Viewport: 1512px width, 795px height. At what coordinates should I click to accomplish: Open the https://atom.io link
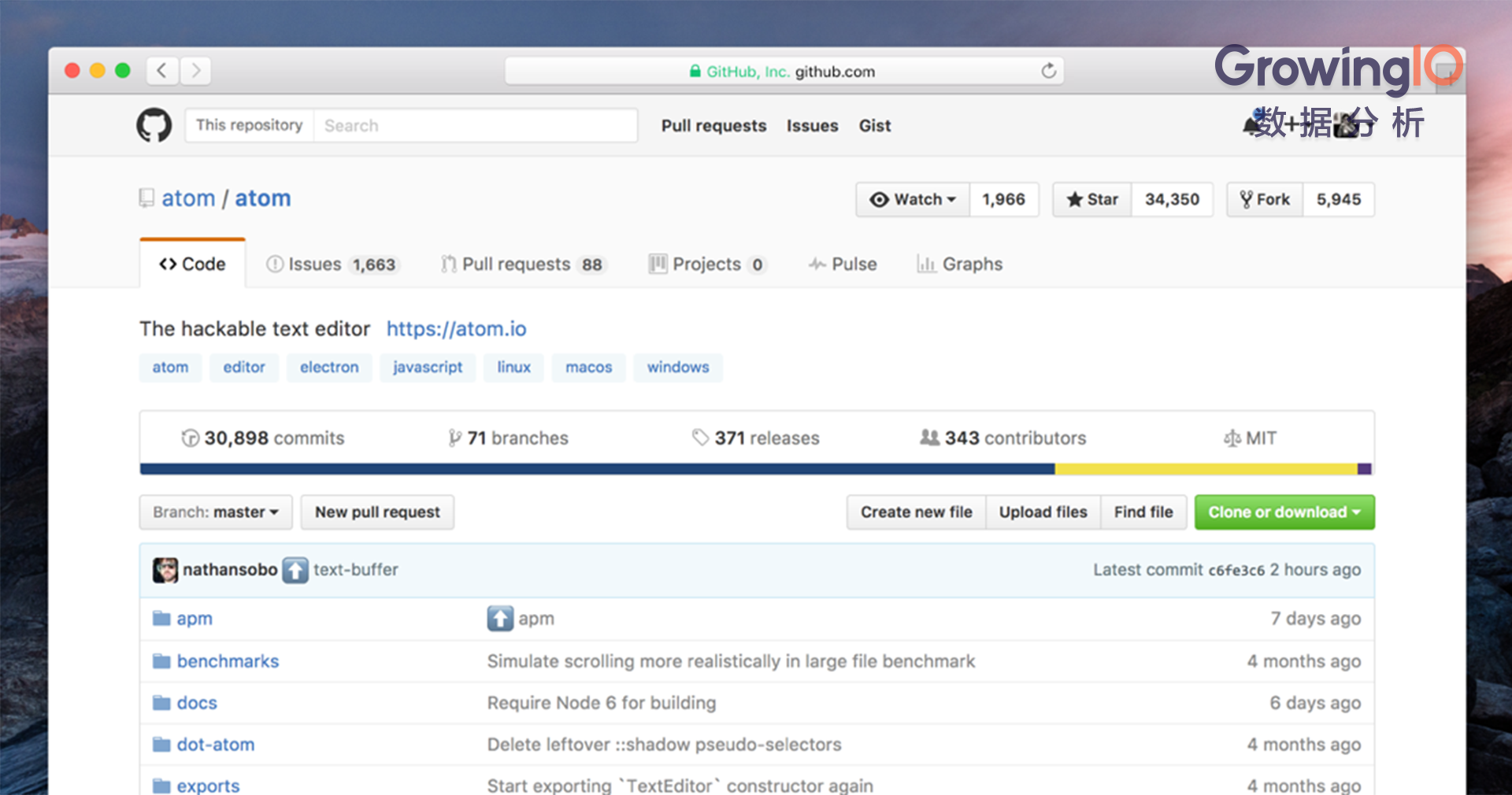point(456,329)
